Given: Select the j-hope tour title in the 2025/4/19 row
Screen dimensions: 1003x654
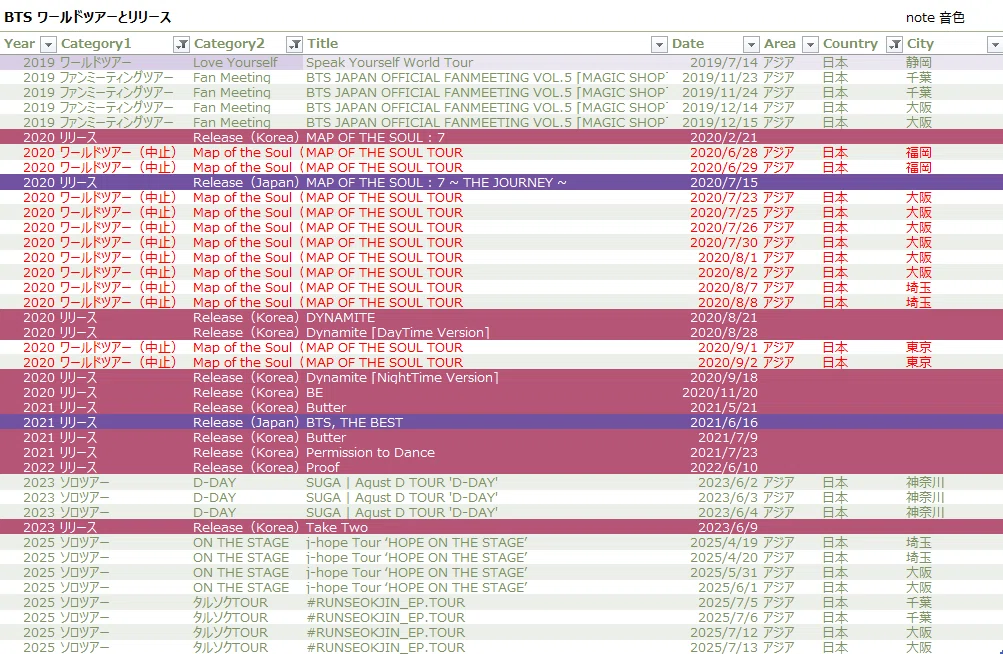Looking at the screenshot, I should pos(416,543).
